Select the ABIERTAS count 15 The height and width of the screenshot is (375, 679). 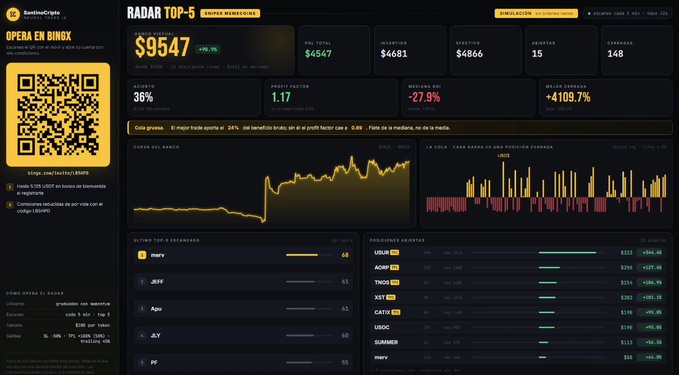[537, 54]
